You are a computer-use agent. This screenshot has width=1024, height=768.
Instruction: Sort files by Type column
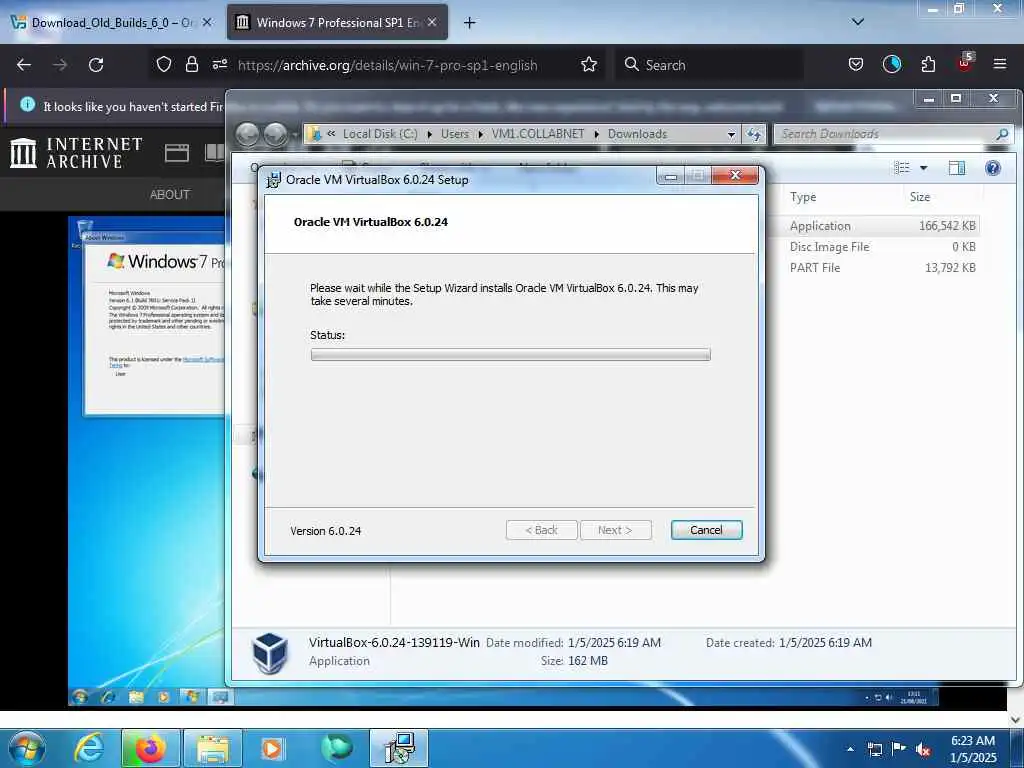[803, 197]
